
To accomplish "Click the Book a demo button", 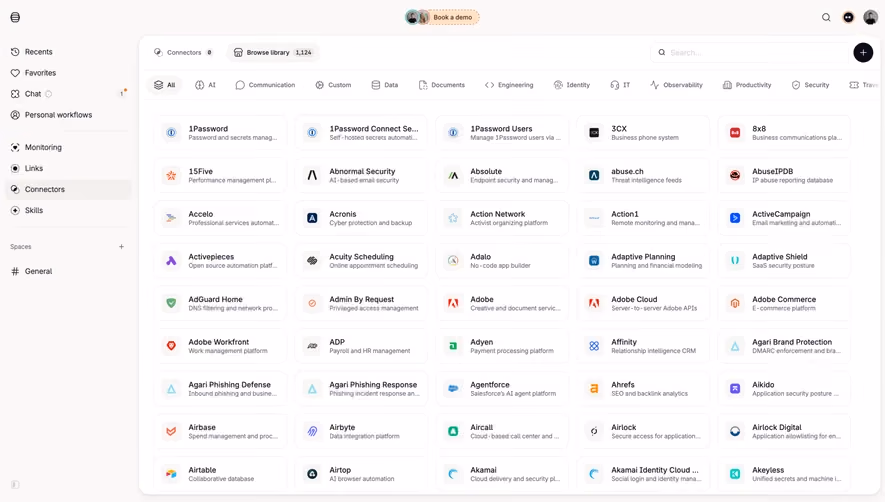I will 453,18.
